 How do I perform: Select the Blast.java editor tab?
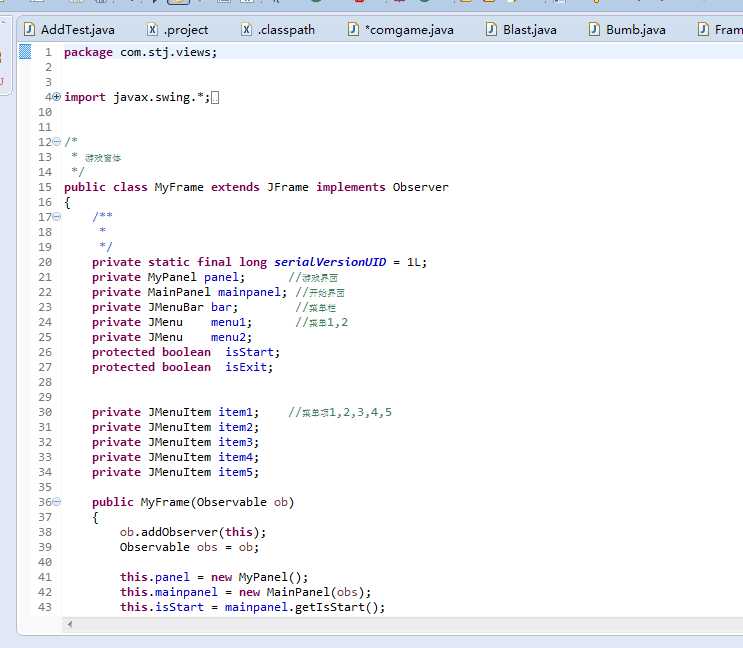(x=521, y=30)
